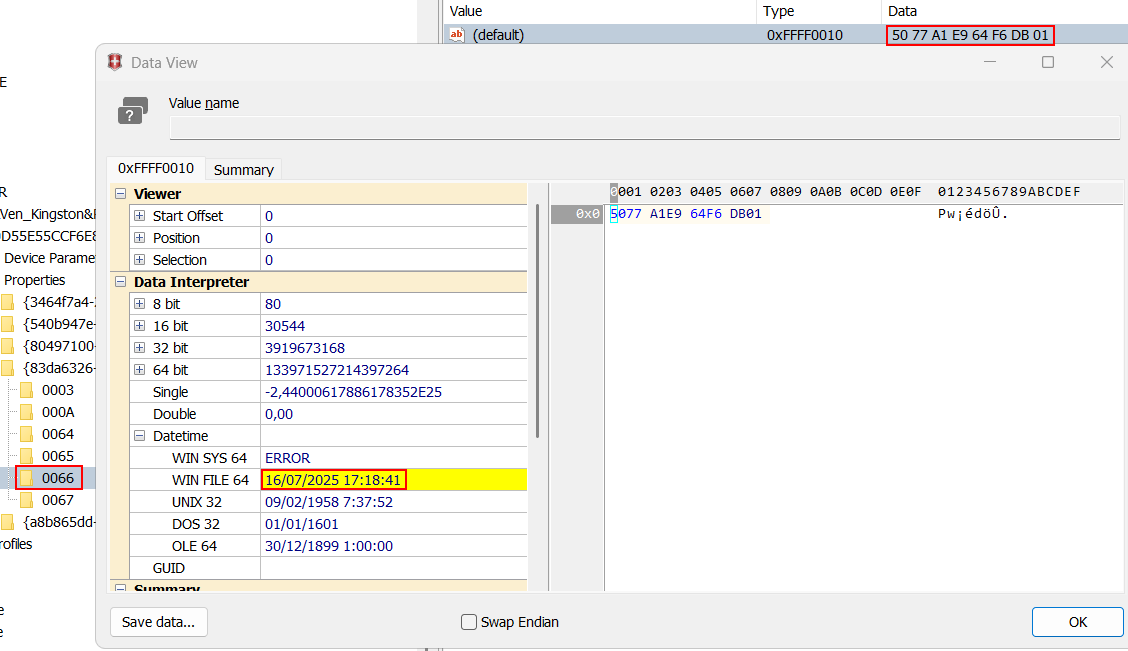Select the 0xFFFF0010 tab
Image resolution: width=1128 pixels, height=651 pixels.
coord(156,168)
